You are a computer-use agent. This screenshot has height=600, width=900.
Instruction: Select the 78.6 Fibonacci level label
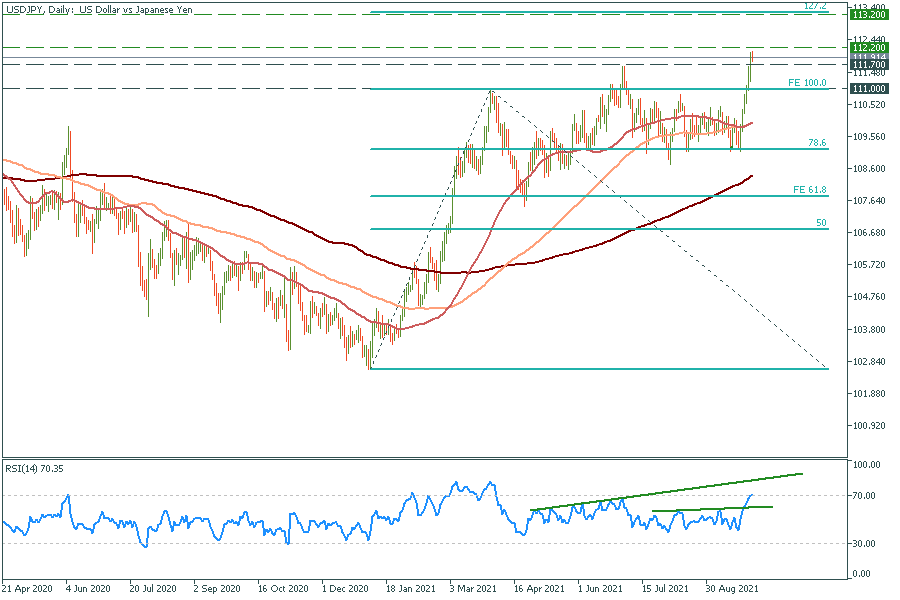[x=817, y=143]
